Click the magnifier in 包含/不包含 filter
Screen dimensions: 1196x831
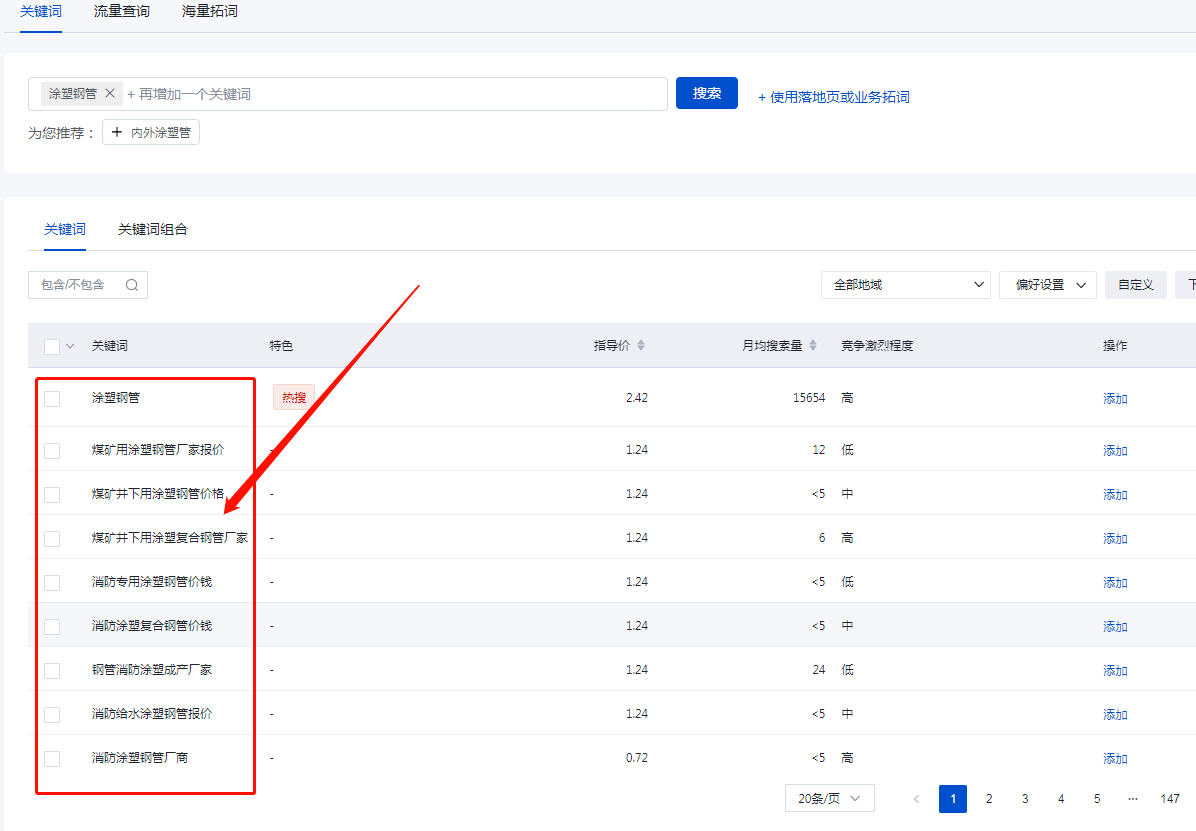[x=132, y=285]
